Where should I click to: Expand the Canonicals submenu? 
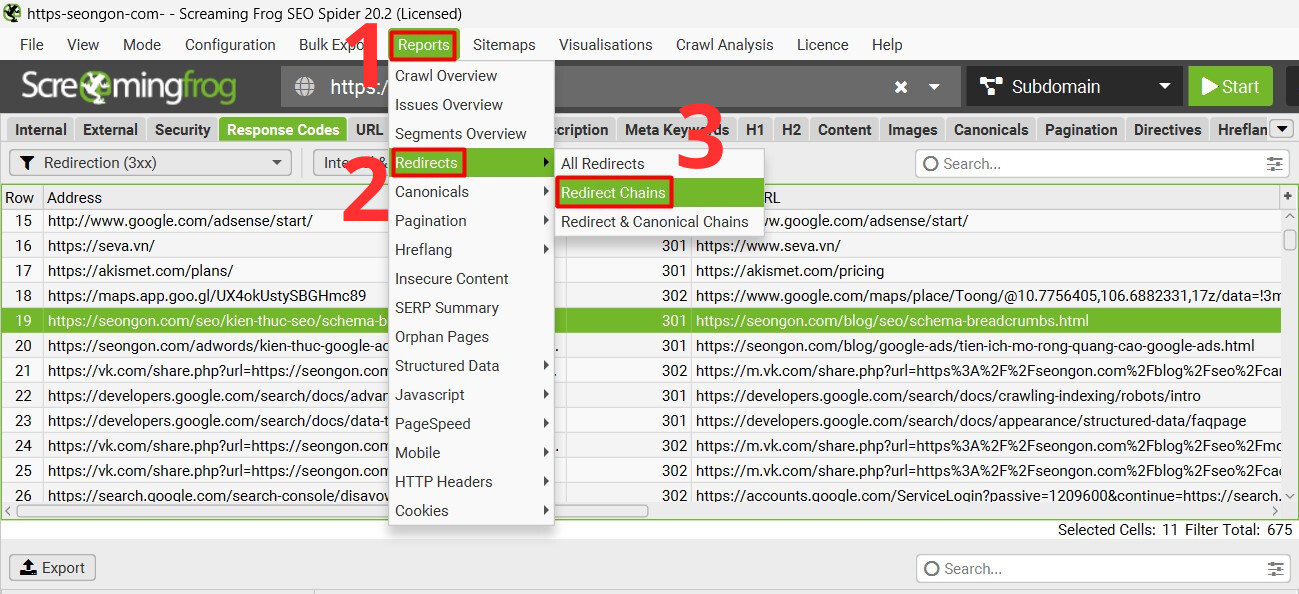point(471,192)
